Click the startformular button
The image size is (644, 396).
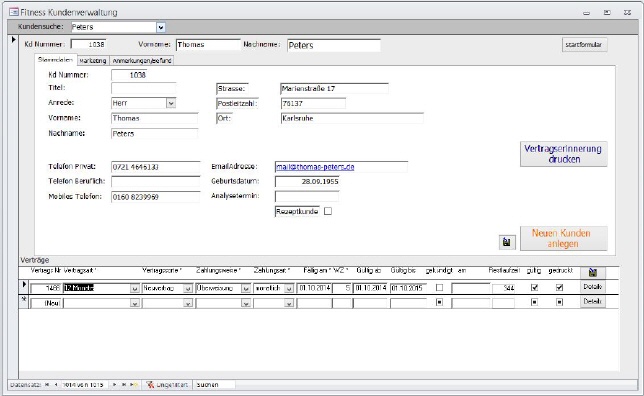pyautogui.click(x=584, y=44)
